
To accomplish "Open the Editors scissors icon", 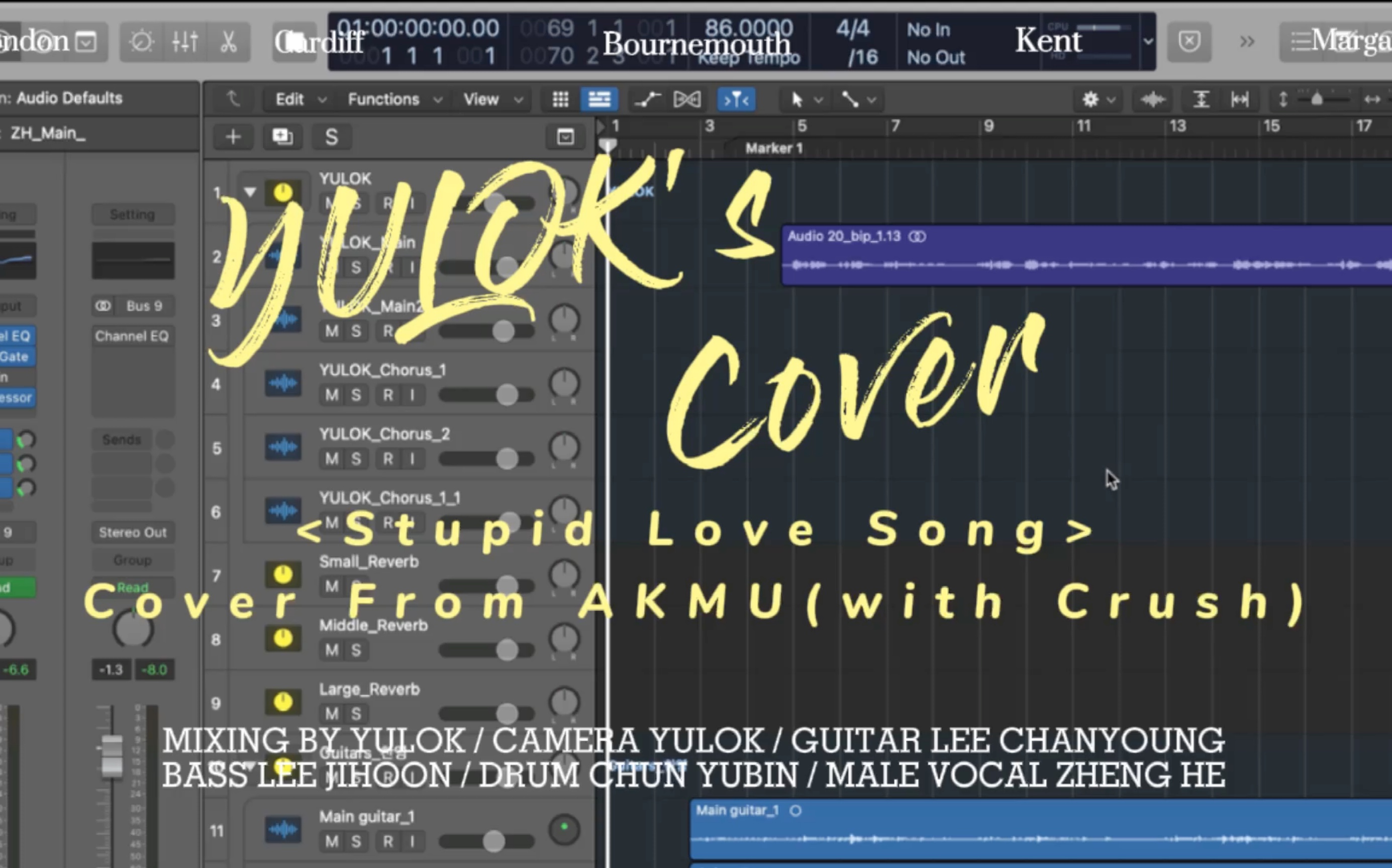I will [228, 42].
